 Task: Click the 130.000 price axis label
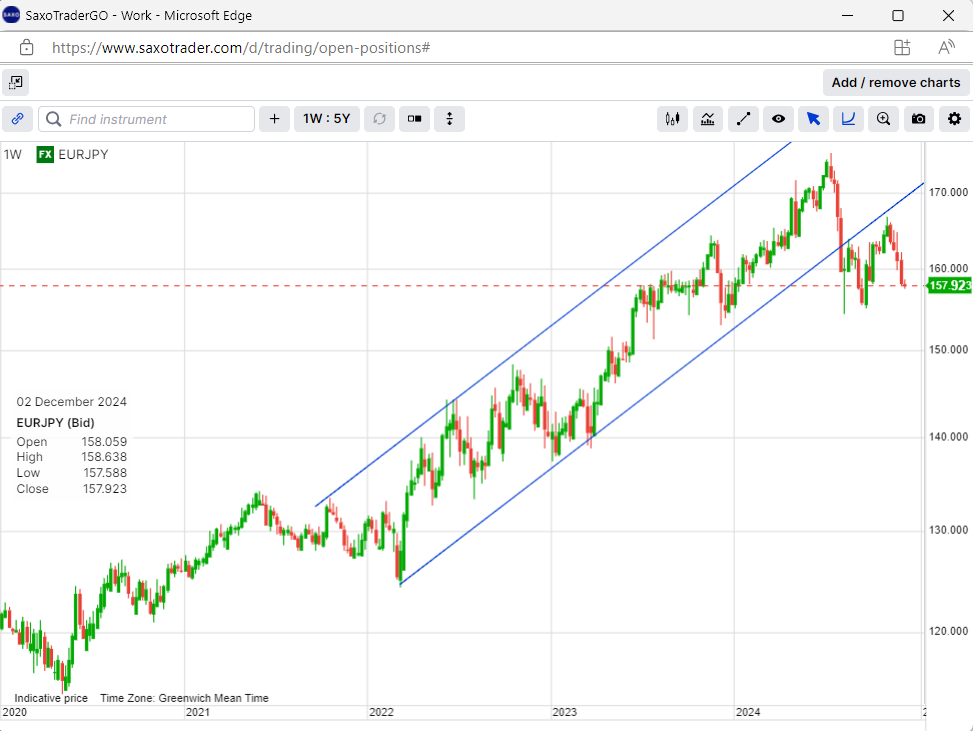tap(948, 530)
